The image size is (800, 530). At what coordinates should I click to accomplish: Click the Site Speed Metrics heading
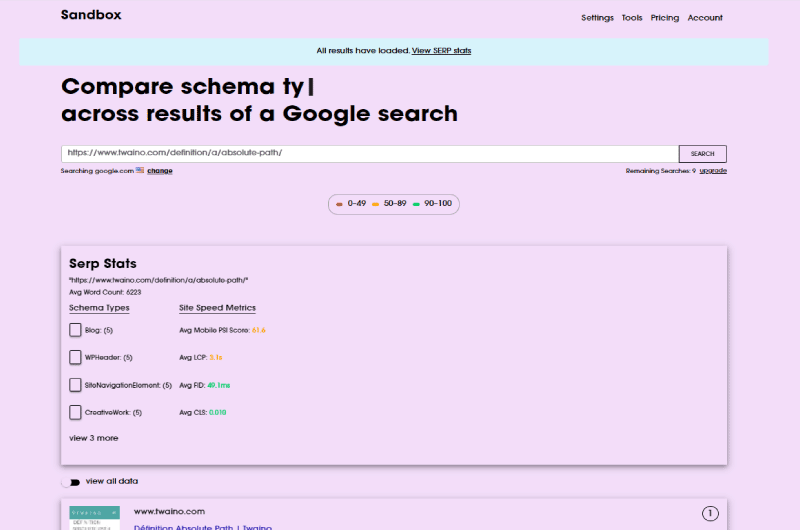[x=217, y=308]
